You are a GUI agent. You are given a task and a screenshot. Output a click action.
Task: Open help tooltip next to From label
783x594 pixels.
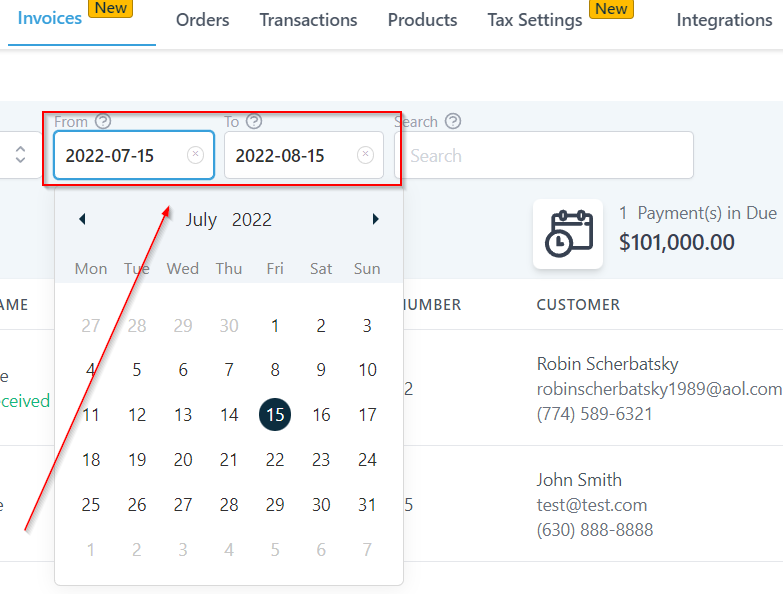coord(102,121)
